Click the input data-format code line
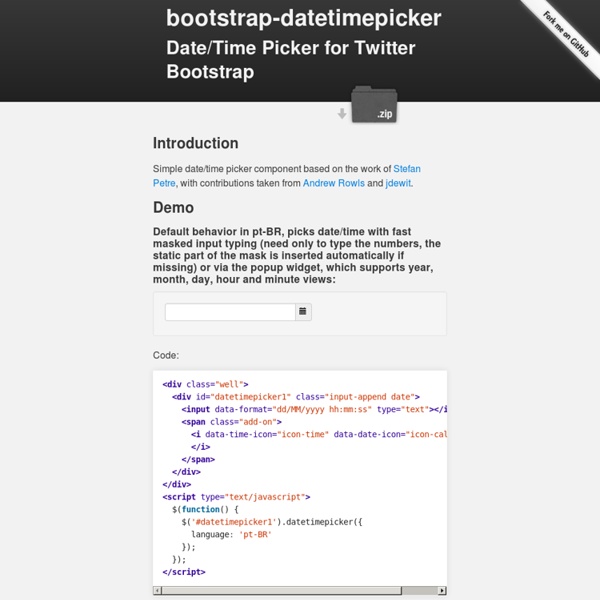This screenshot has height=600, width=600. (314, 409)
